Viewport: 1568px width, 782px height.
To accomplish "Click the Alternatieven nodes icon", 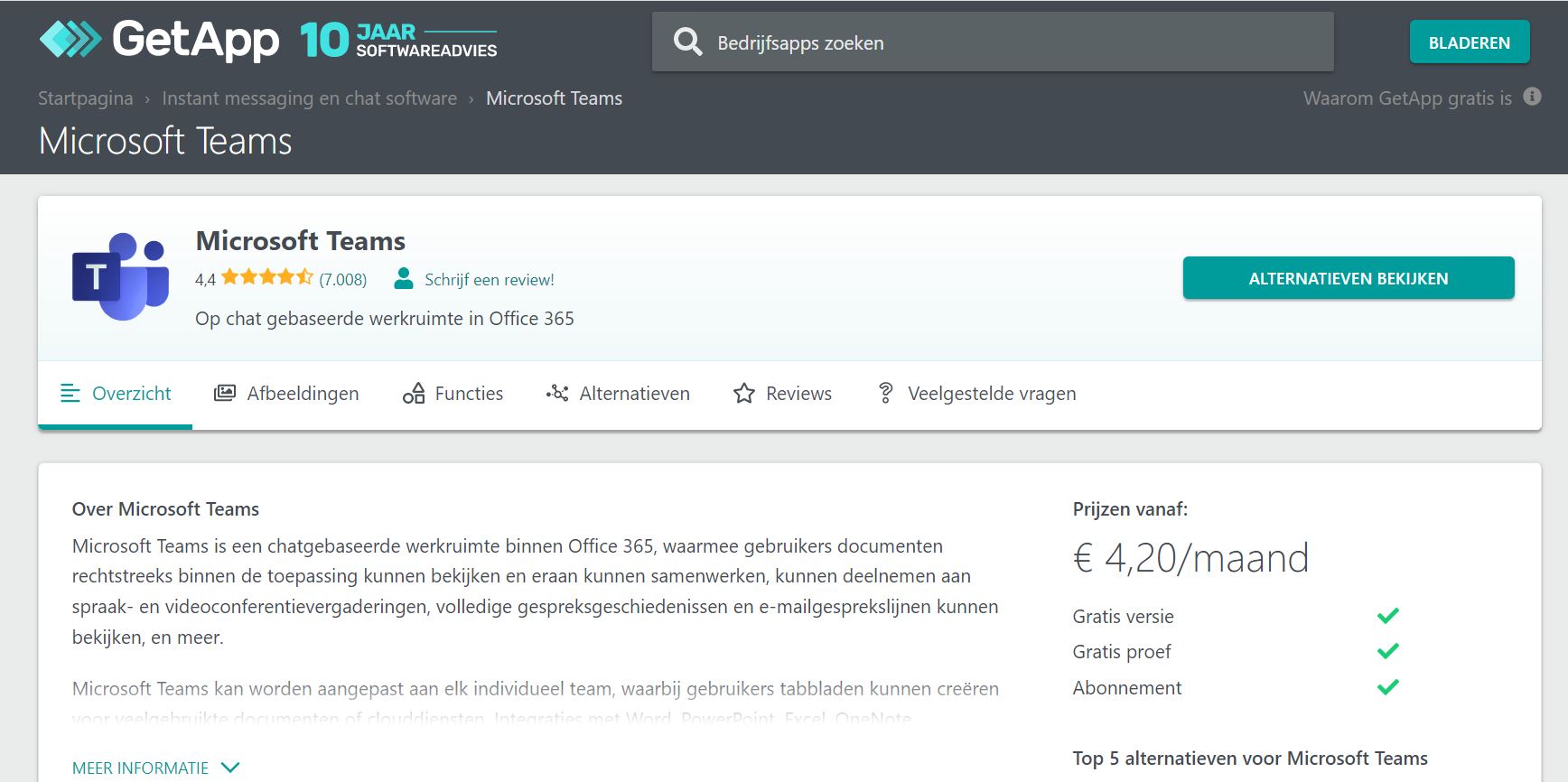I will [557, 394].
